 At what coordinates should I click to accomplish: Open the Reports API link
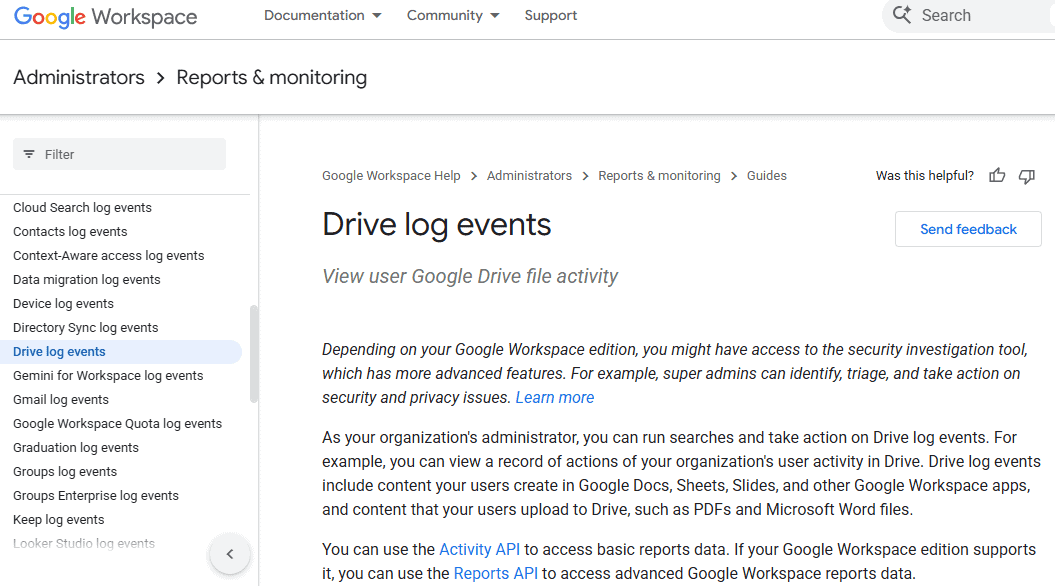[x=496, y=574]
